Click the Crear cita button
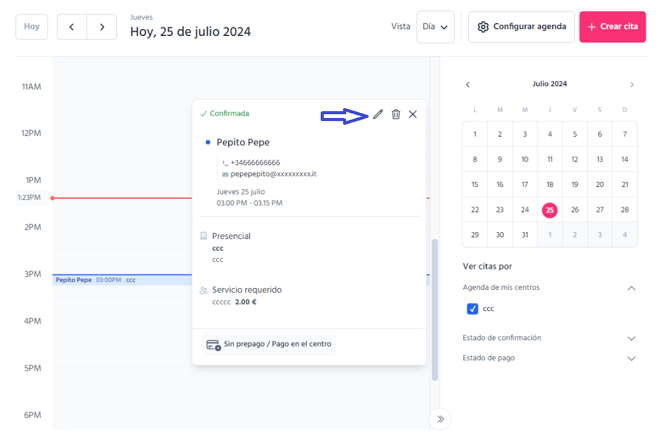Image resolution: width=670 pixels, height=434 pixels. [612, 27]
